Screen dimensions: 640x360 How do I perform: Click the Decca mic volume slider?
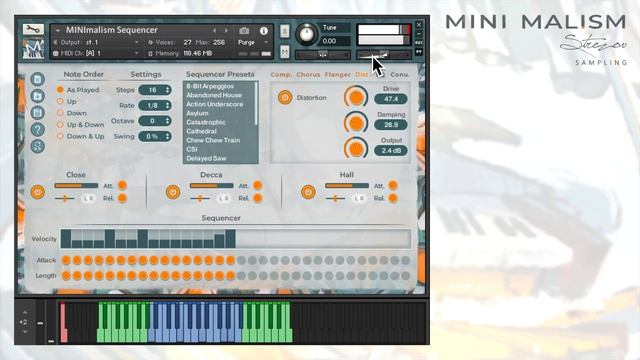pos(211,185)
